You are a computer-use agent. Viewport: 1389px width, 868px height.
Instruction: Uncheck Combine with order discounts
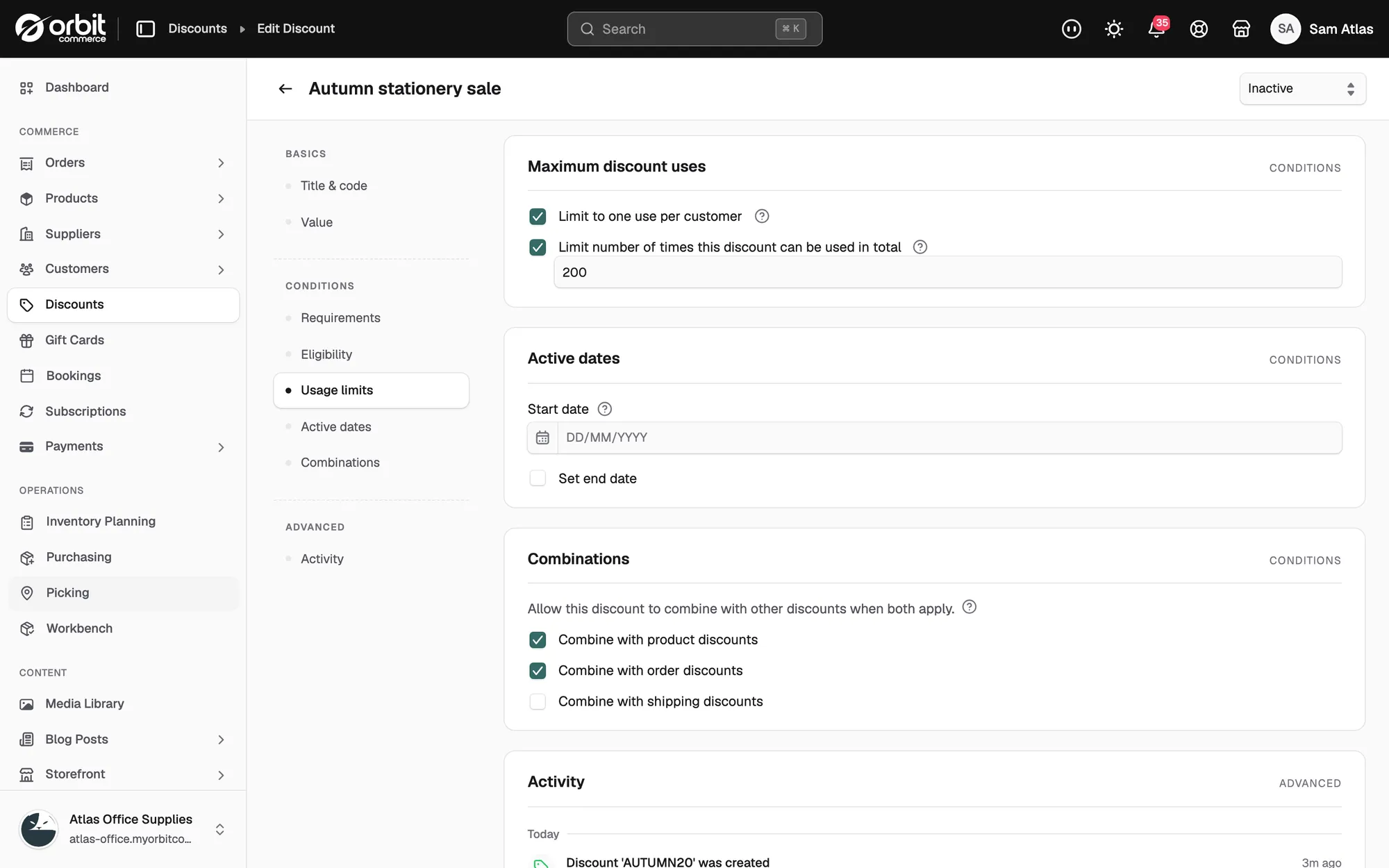point(538,671)
